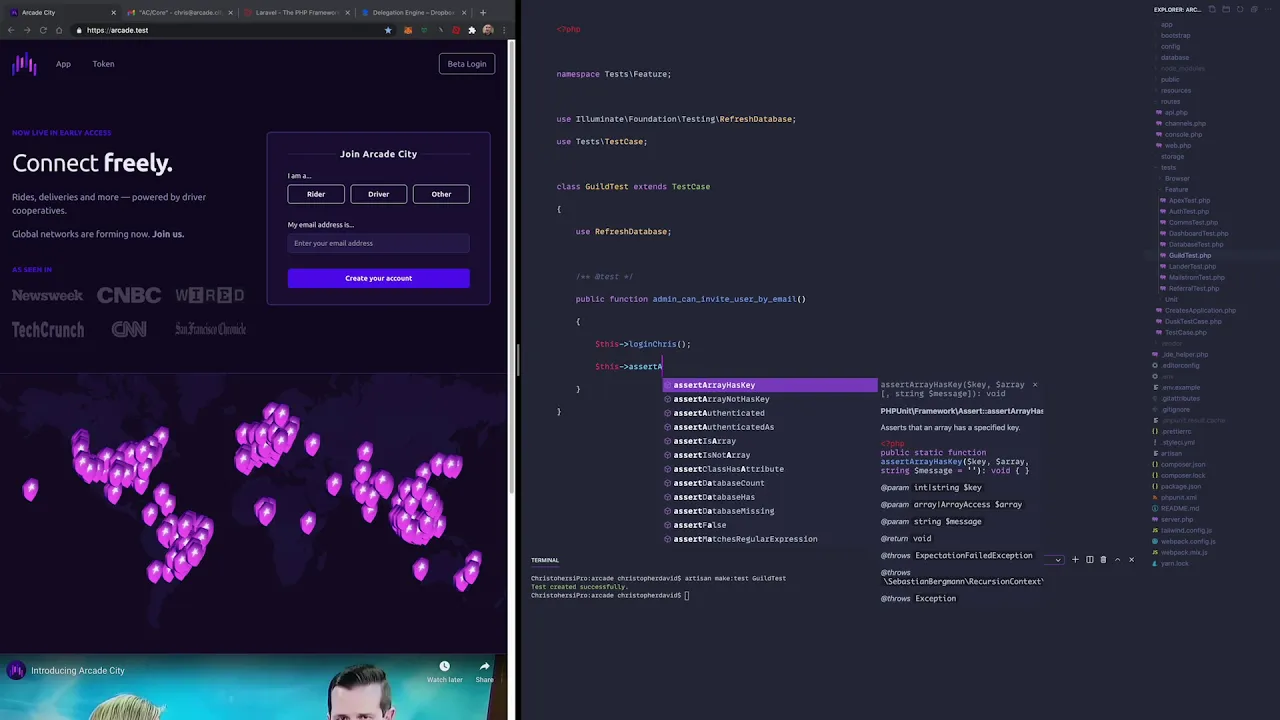This screenshot has height=720, width=1280.
Task: Click the New File icon in Explorer
Action: [1212, 9]
